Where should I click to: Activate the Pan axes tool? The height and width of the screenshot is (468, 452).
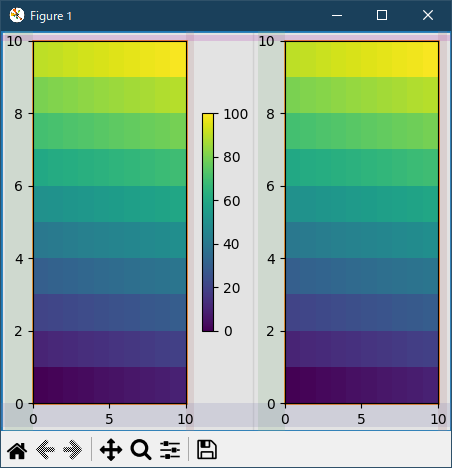[111, 450]
